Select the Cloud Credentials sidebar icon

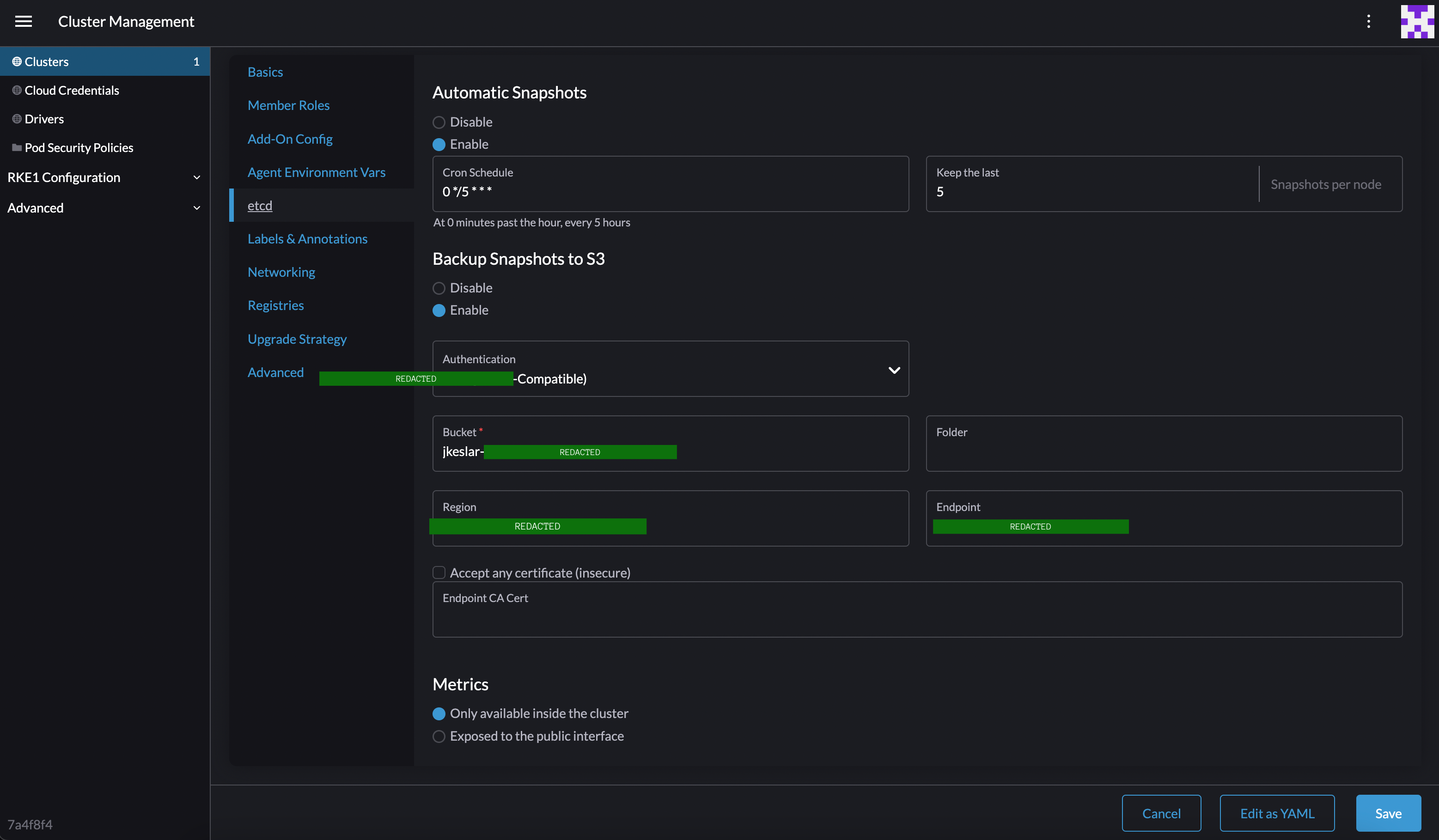tap(16, 90)
